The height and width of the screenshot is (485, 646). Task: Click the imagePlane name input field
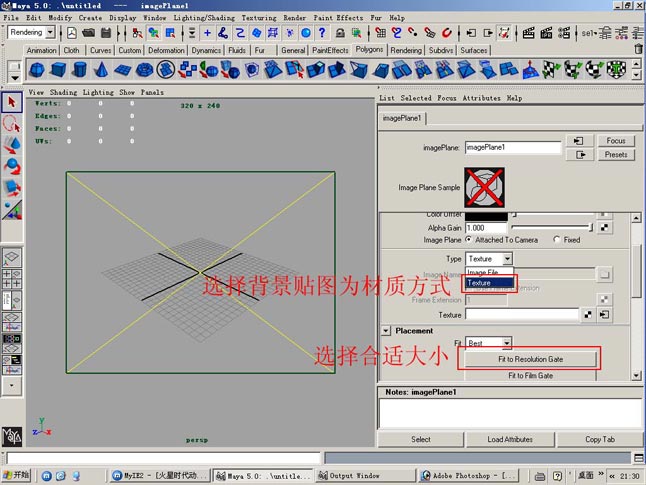pos(513,148)
